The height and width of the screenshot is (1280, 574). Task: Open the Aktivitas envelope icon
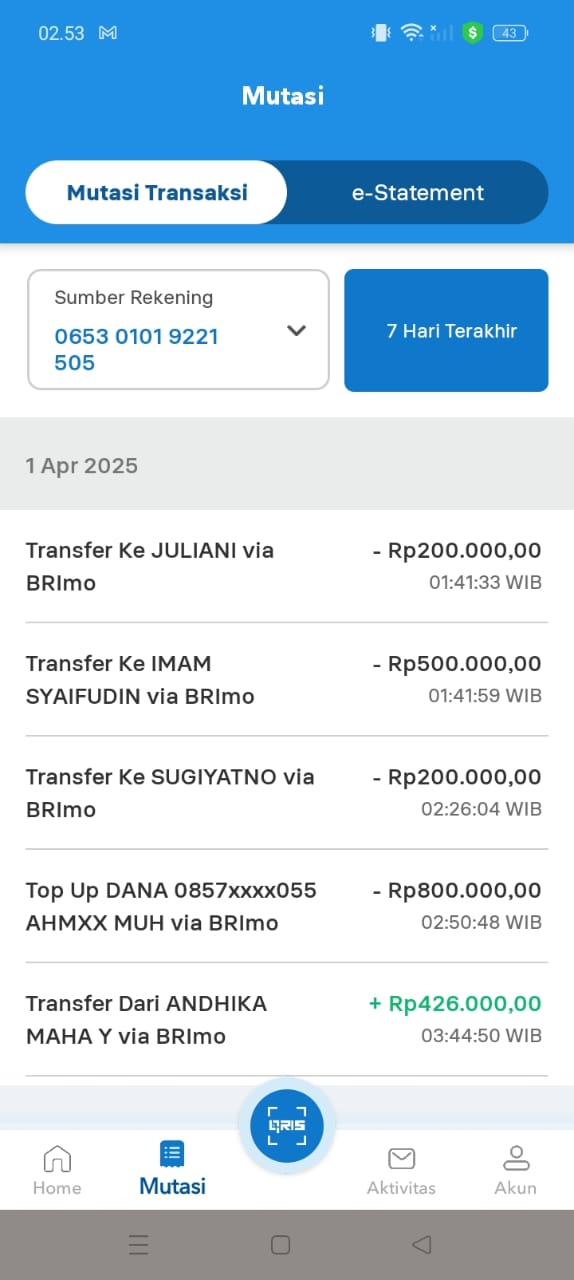point(401,1159)
